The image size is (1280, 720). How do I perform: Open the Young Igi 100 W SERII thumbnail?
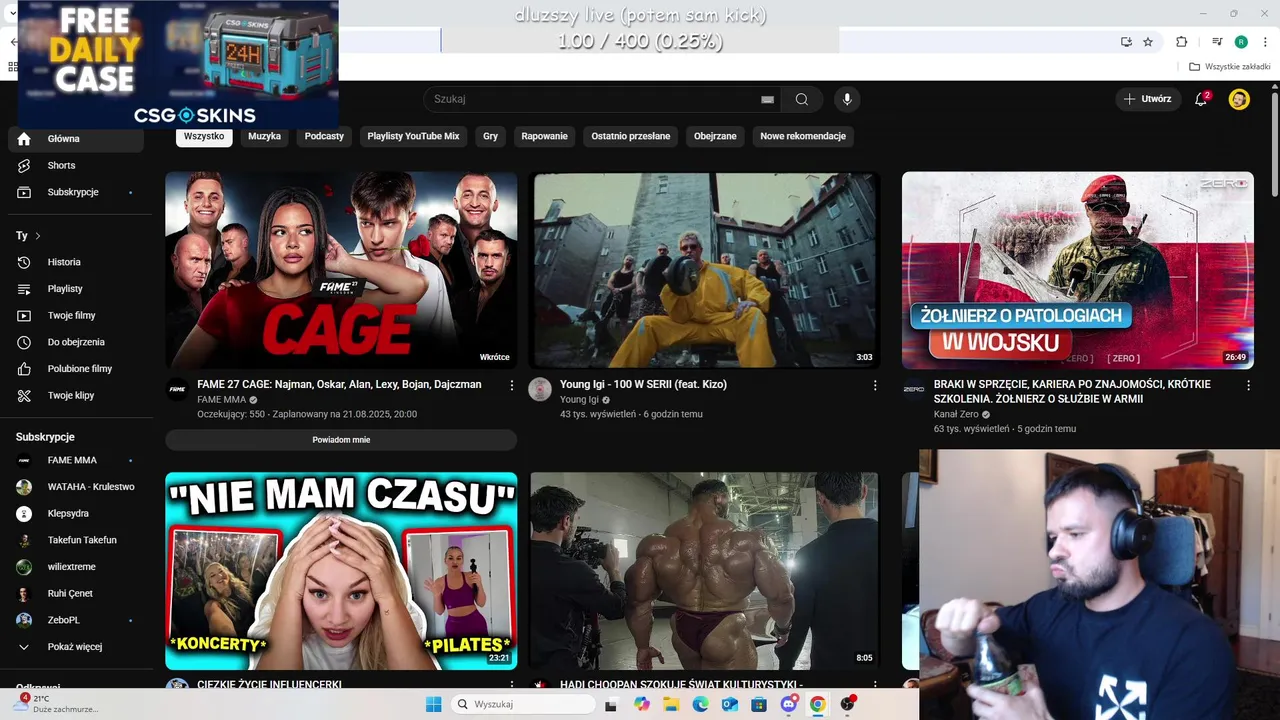coord(704,270)
